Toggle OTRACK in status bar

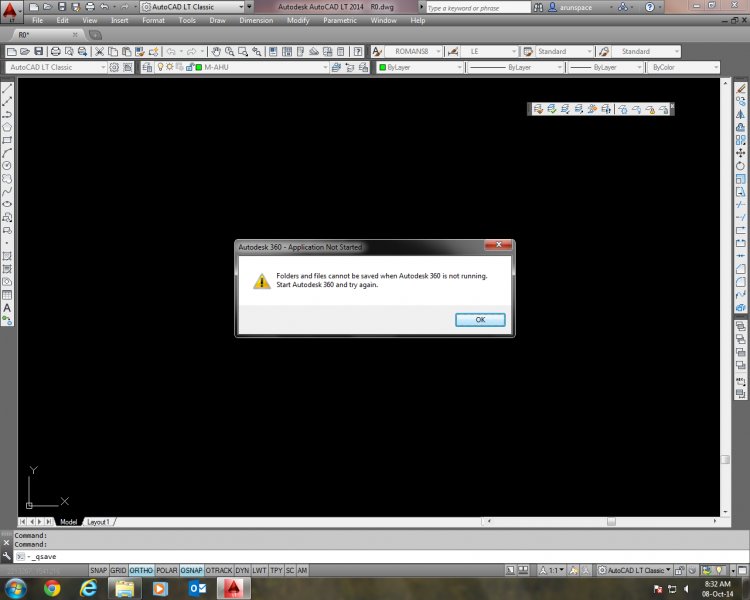pyautogui.click(x=219, y=570)
